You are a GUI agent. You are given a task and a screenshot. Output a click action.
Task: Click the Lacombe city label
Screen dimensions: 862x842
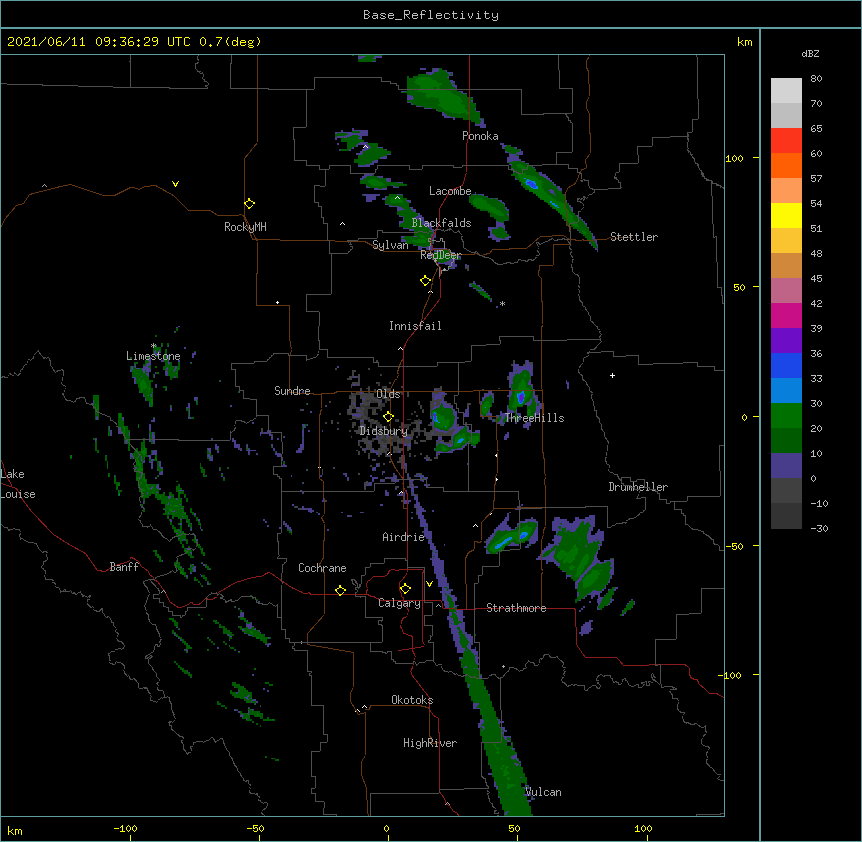click(450, 191)
